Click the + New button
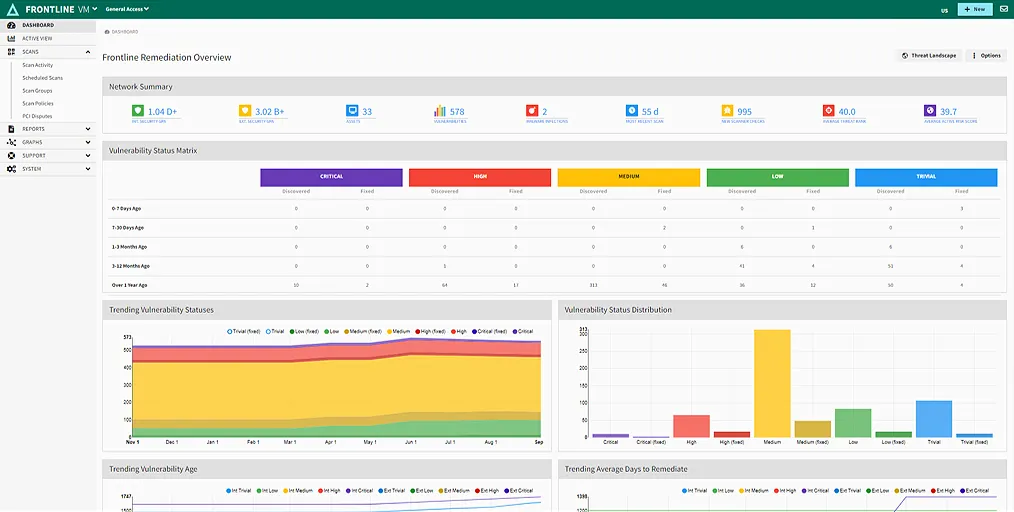Image resolution: width=1014 pixels, height=512 pixels. [975, 10]
